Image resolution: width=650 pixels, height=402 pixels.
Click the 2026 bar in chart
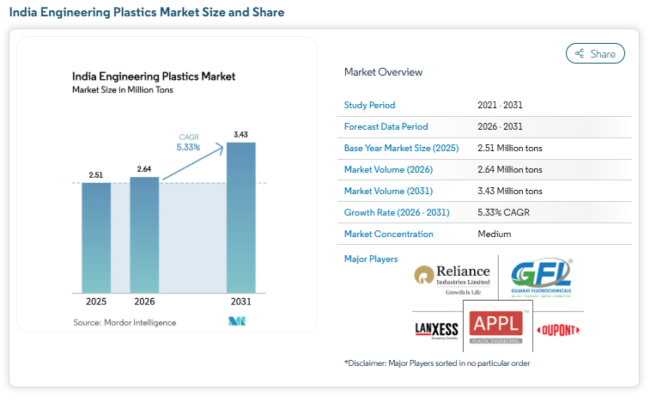tap(144, 235)
